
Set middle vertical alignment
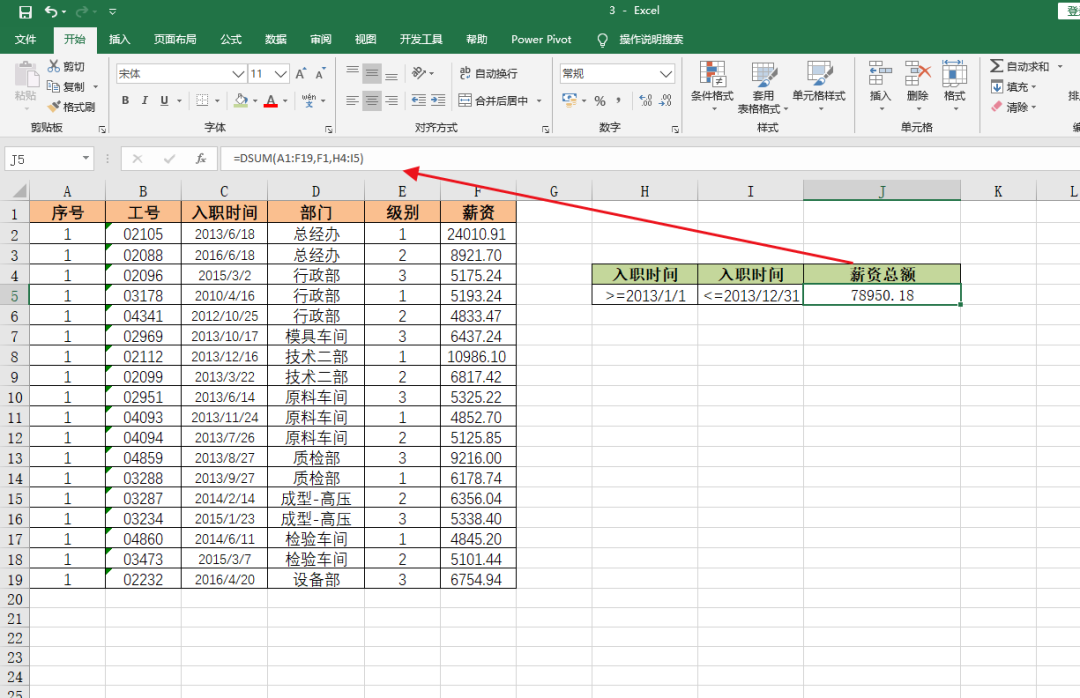point(372,74)
